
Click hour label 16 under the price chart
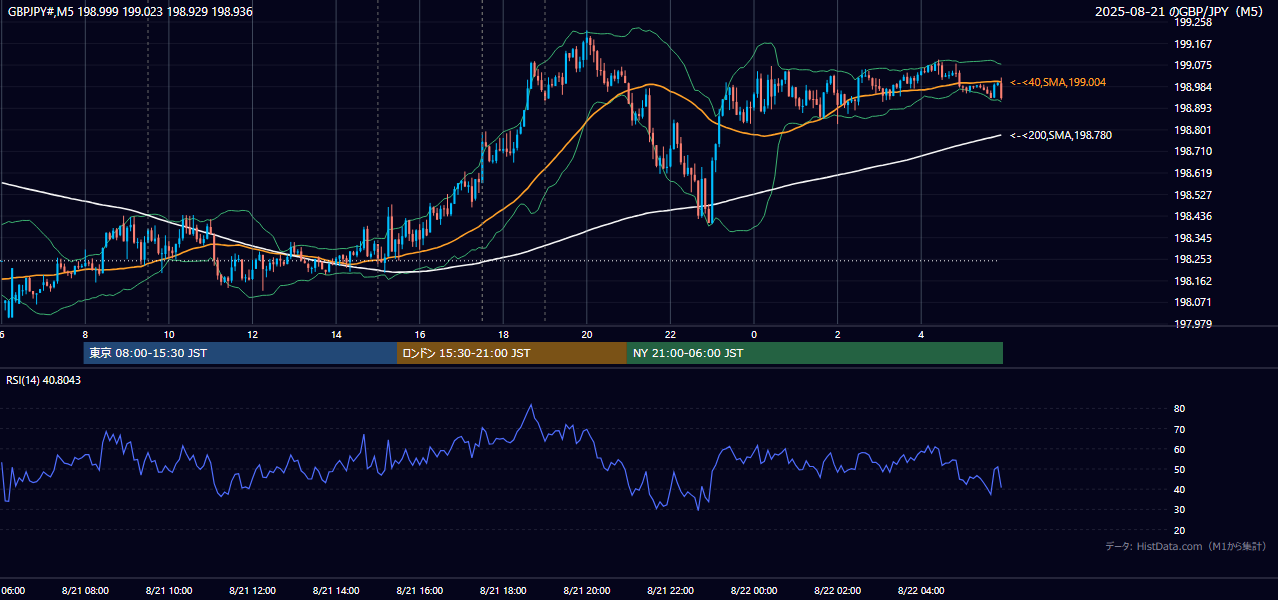420,335
